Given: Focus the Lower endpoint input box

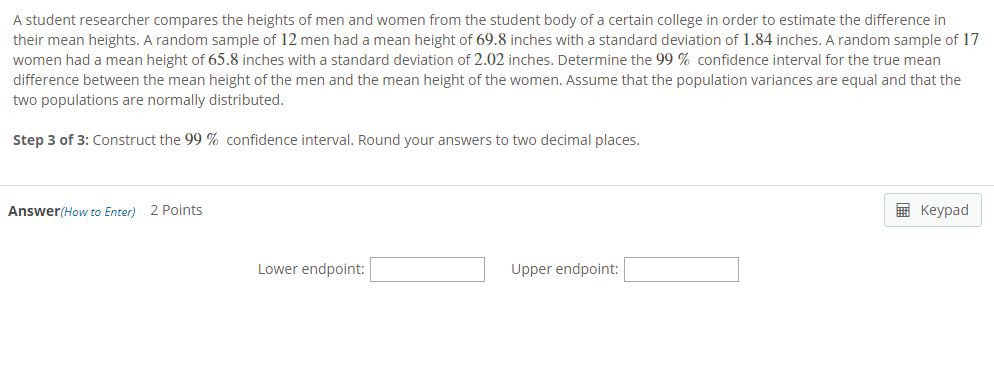Looking at the screenshot, I should click(427, 269).
